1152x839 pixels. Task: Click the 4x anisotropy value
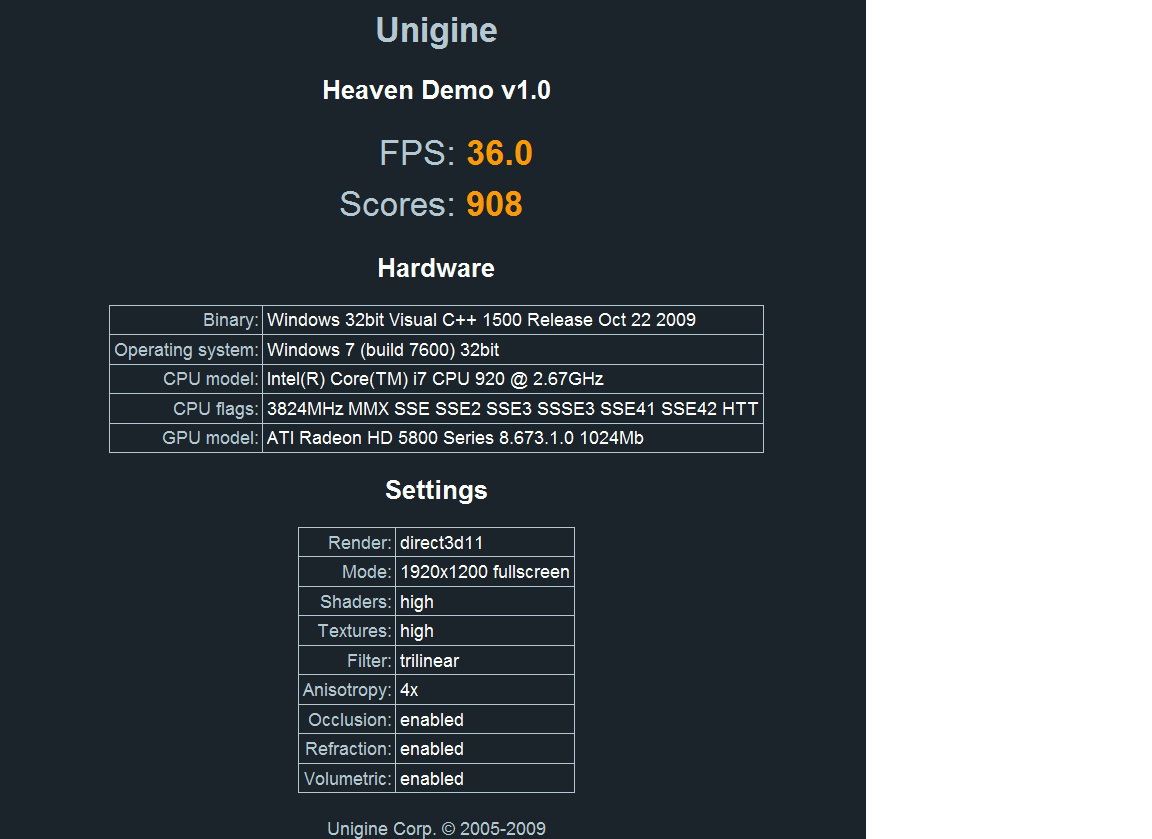485,690
